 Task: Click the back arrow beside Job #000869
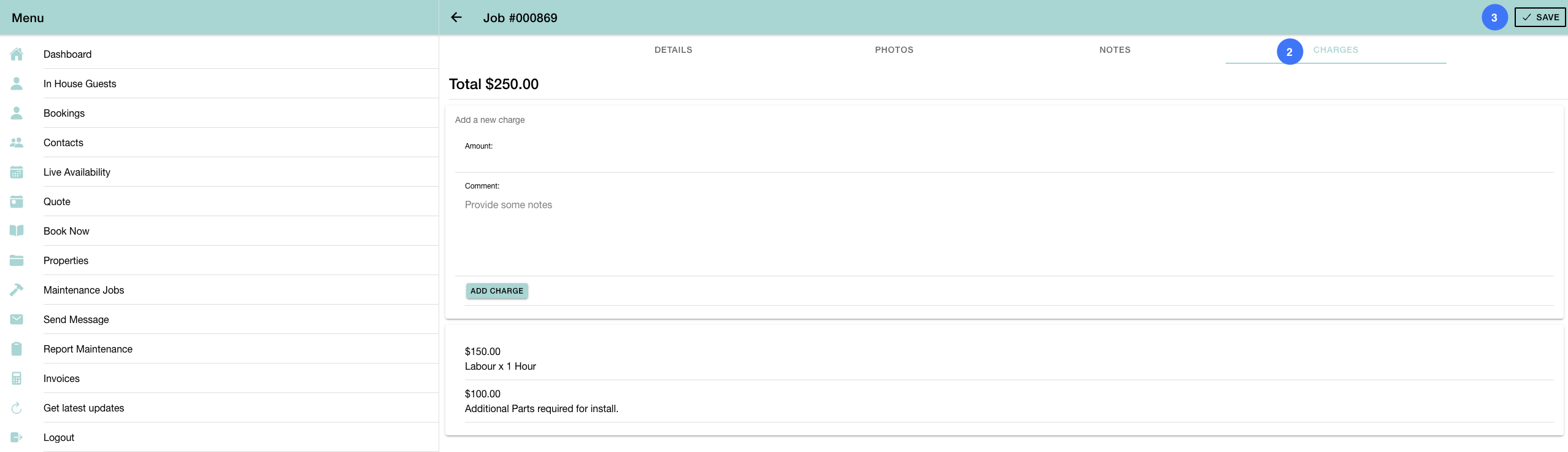[456, 17]
